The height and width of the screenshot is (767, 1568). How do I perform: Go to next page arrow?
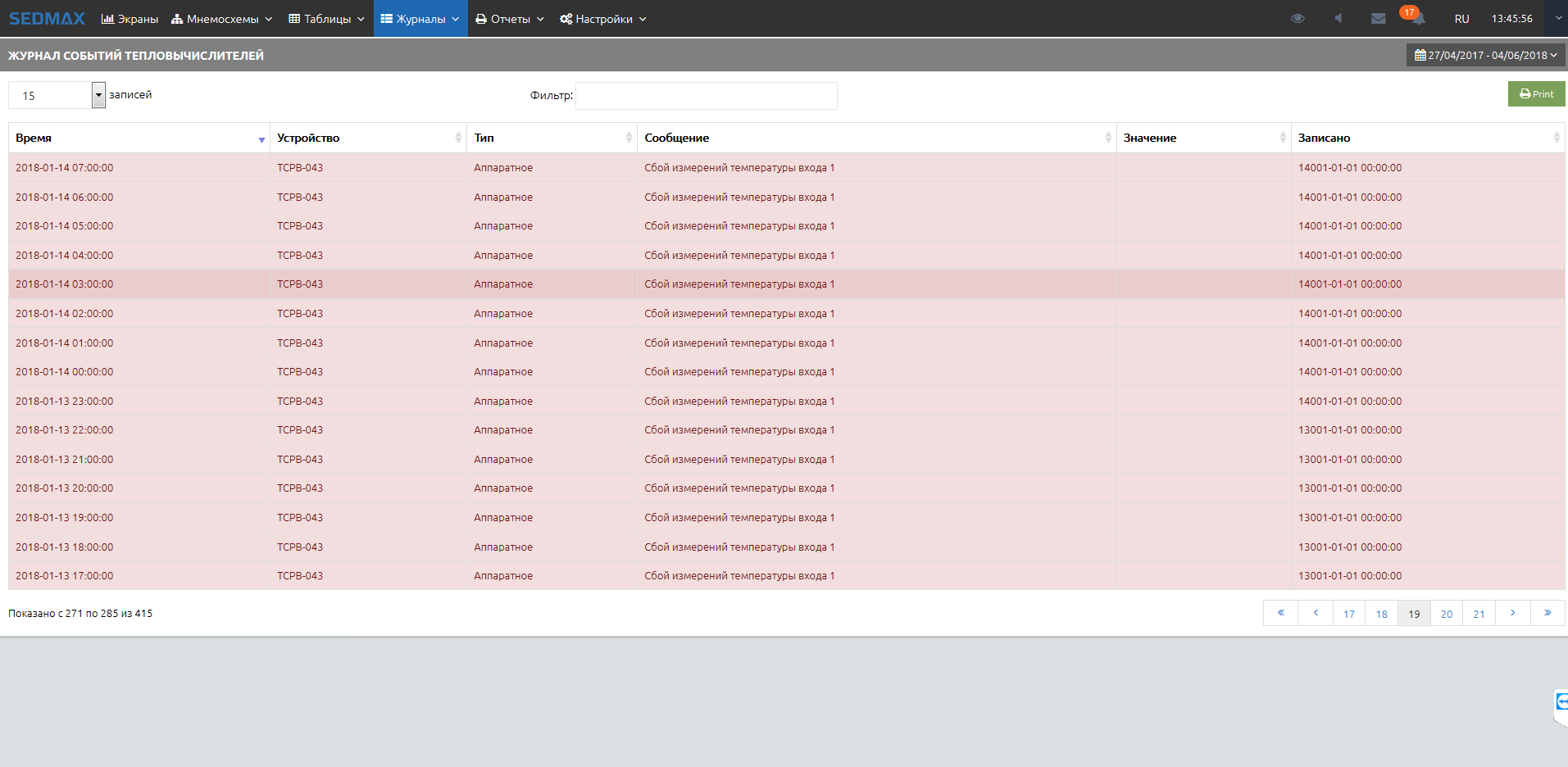click(1512, 613)
